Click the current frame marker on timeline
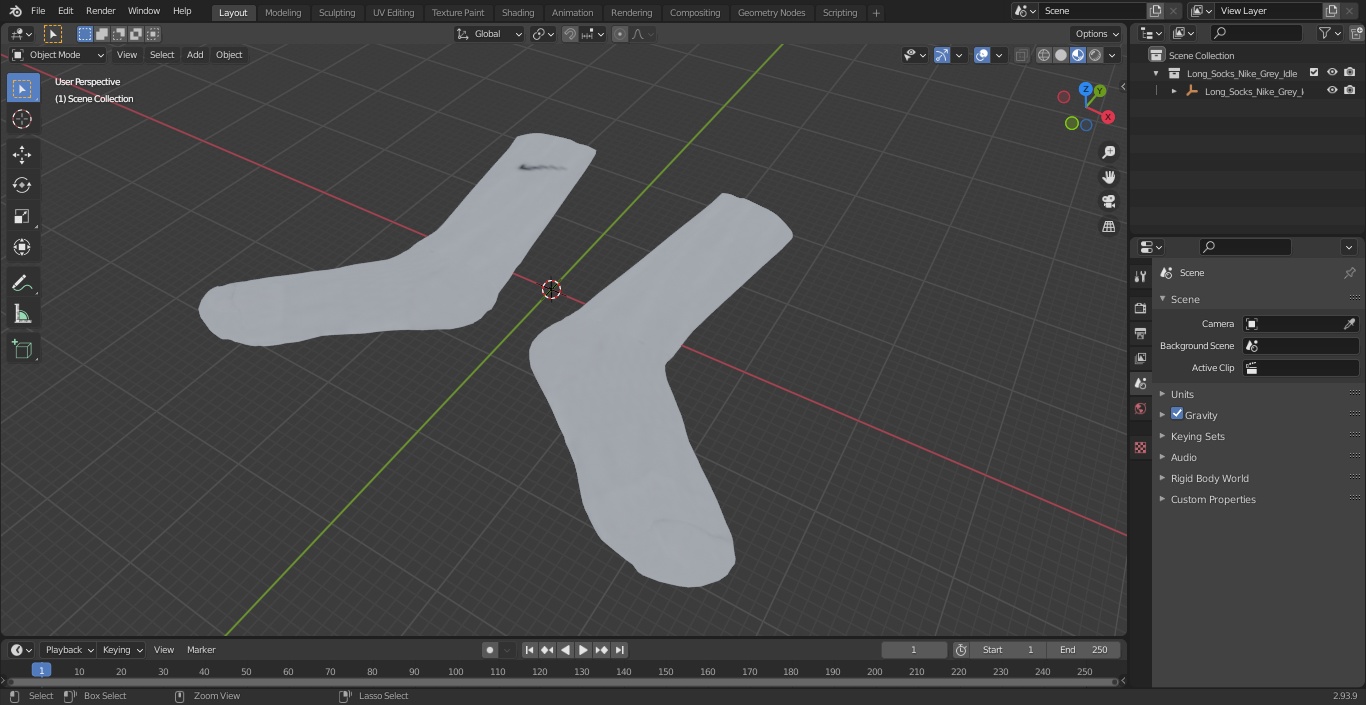Image resolution: width=1366 pixels, height=705 pixels. (x=41, y=671)
